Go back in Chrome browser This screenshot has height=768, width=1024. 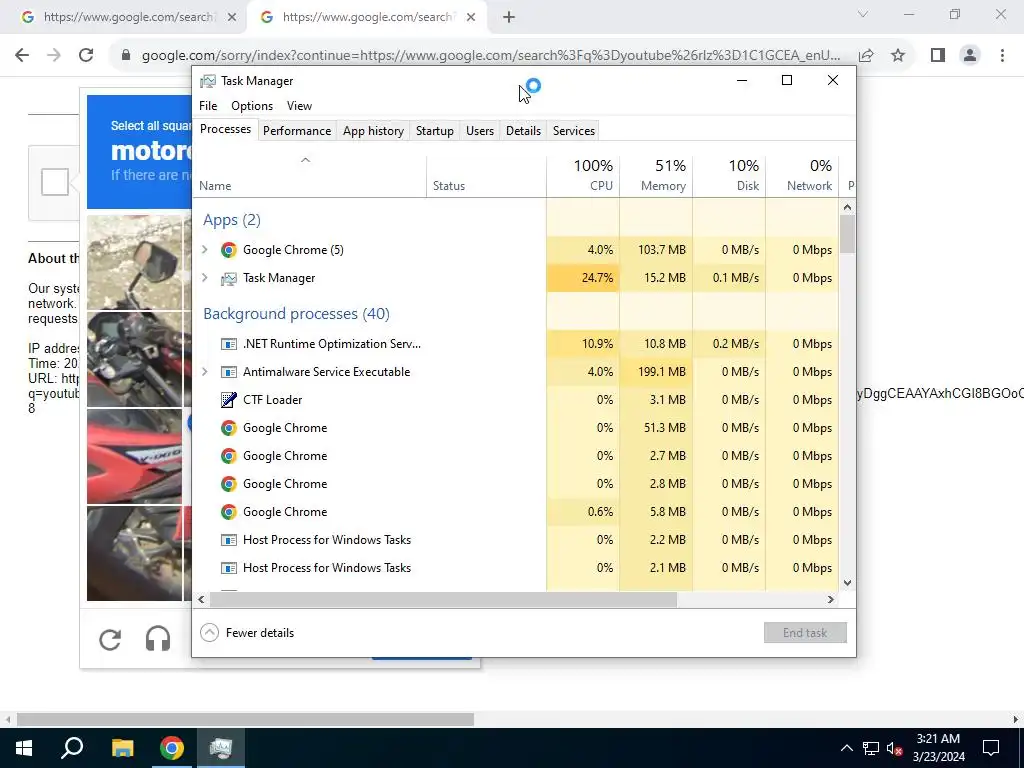(x=22, y=55)
